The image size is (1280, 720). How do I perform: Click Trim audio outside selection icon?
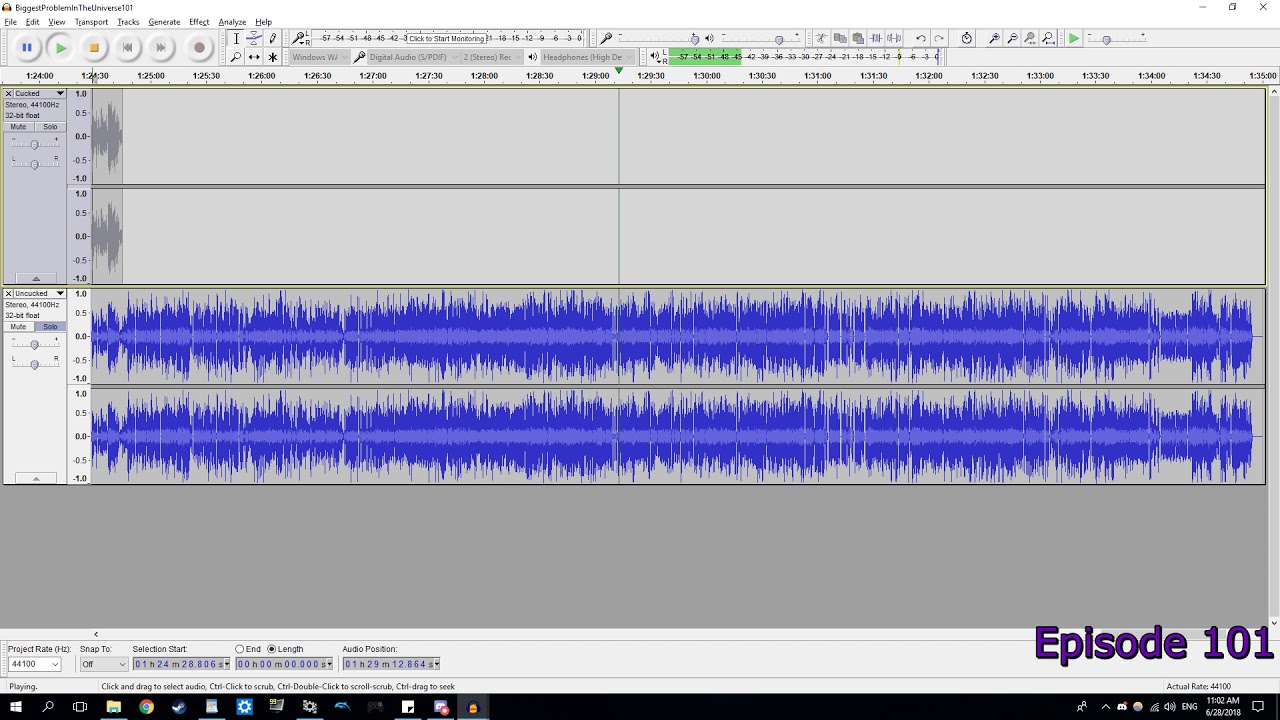[x=876, y=38]
